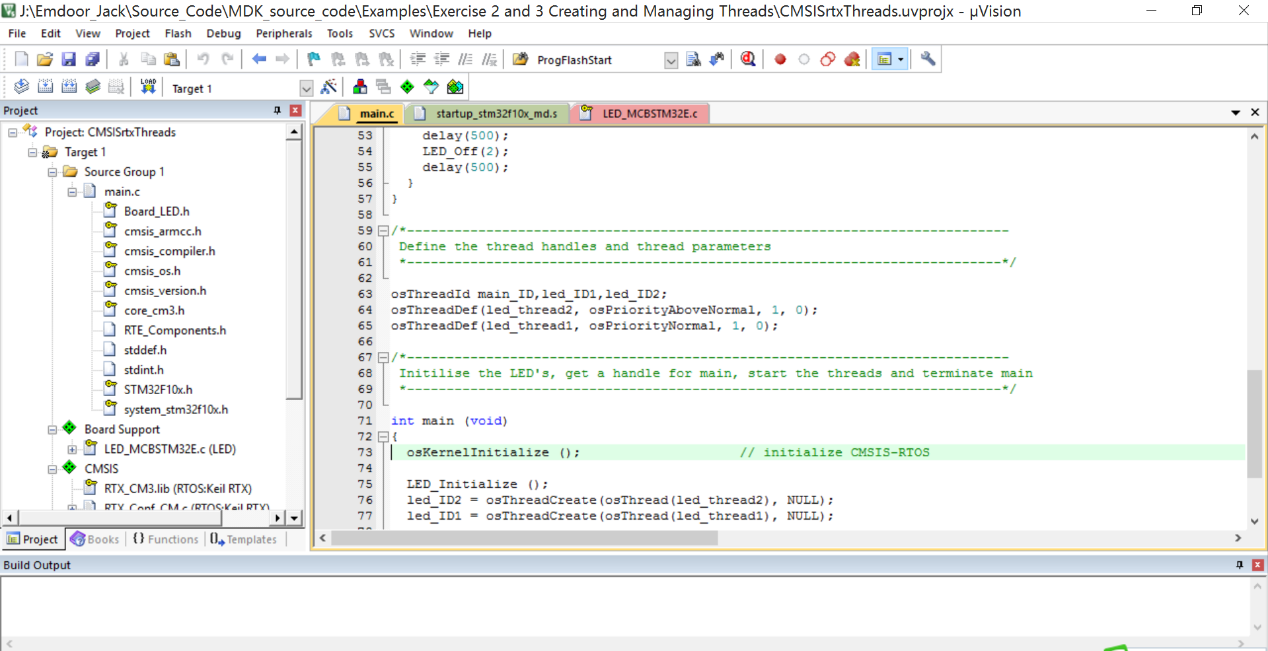Expand the LED_MCBSTM32E.c (LED) tree node
Image resolution: width=1268 pixels, height=651 pixels.
pos(72,450)
